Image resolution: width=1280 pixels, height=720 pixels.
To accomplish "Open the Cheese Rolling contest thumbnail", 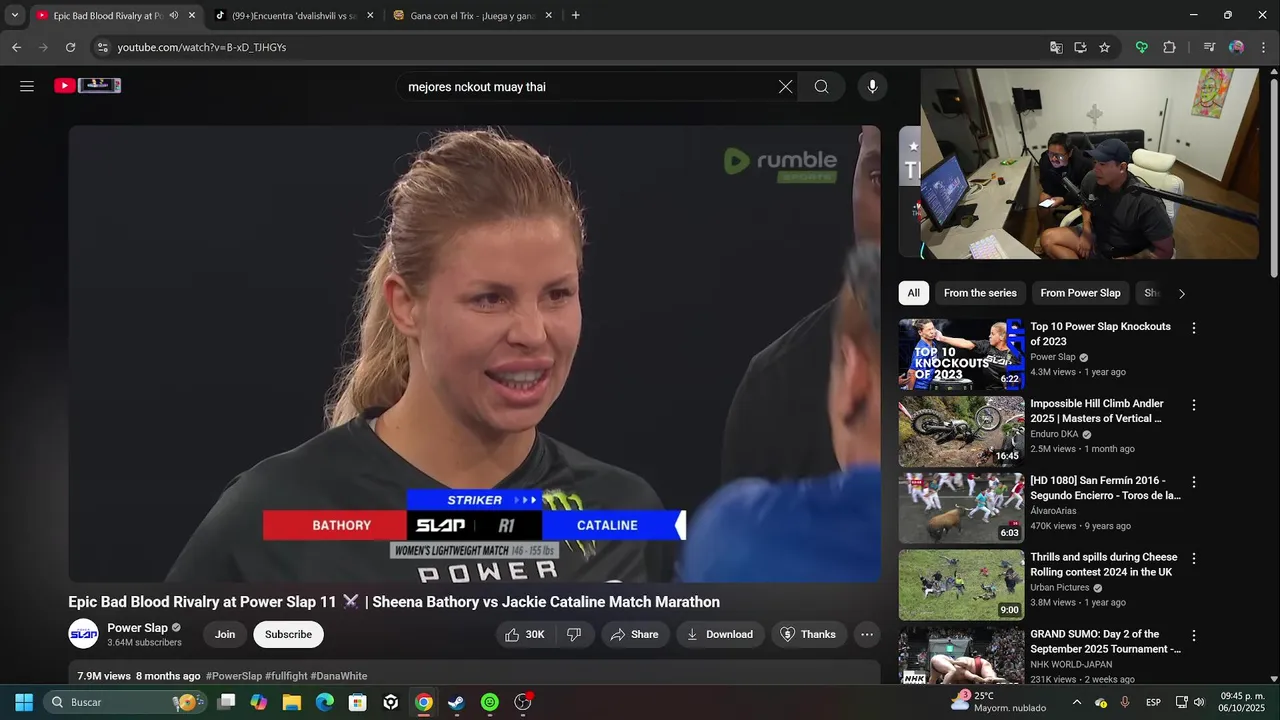I will click(x=961, y=585).
